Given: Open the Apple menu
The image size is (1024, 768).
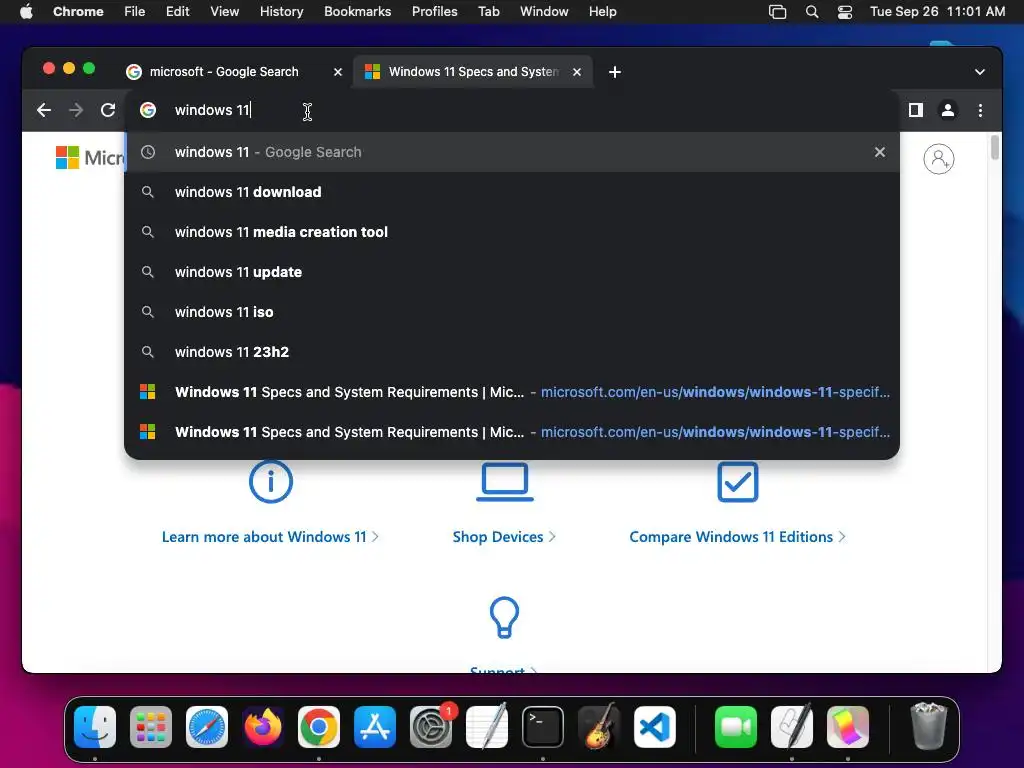Looking at the screenshot, I should [x=26, y=12].
